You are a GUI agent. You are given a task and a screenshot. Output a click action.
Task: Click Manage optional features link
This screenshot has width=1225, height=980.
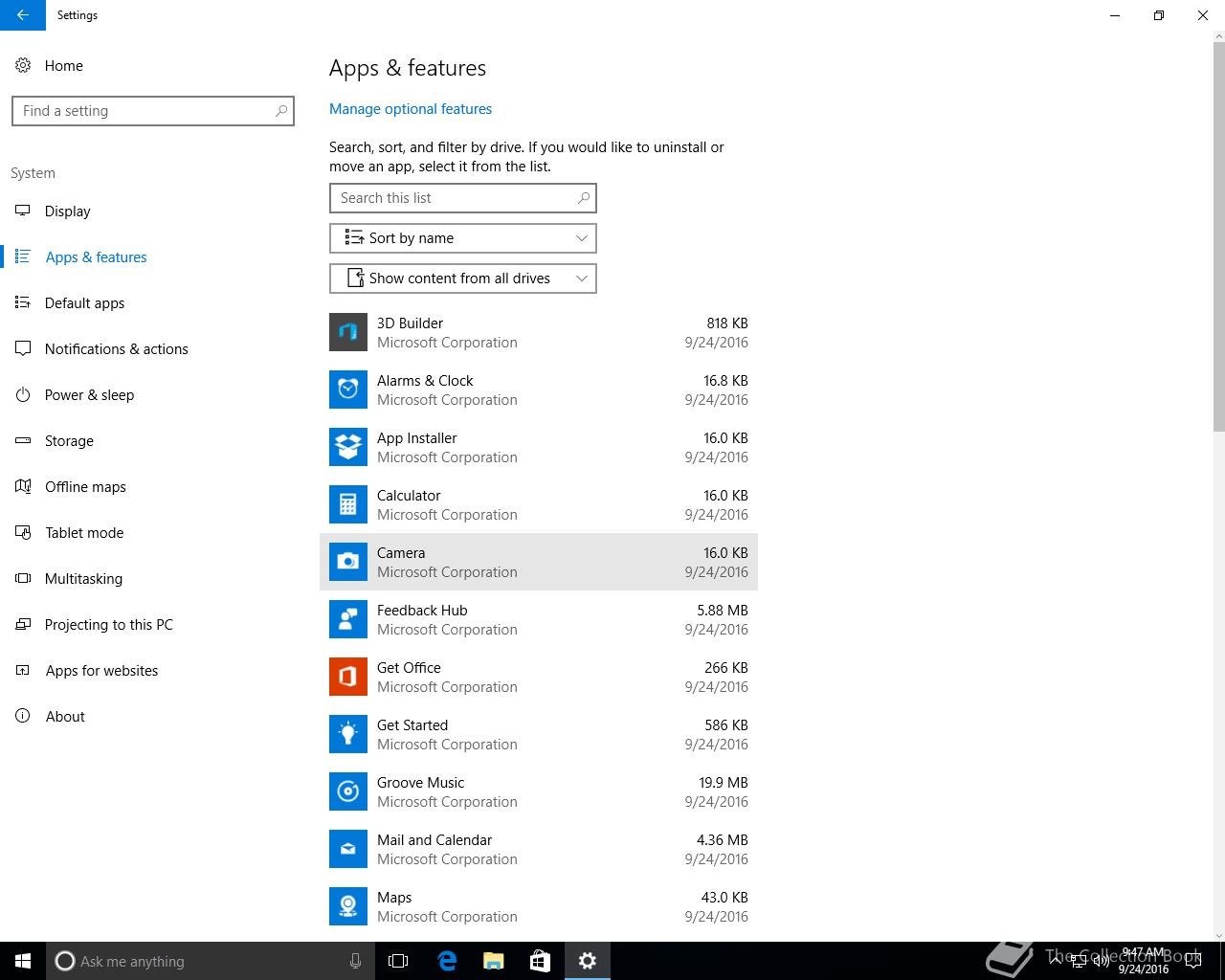[x=411, y=109]
